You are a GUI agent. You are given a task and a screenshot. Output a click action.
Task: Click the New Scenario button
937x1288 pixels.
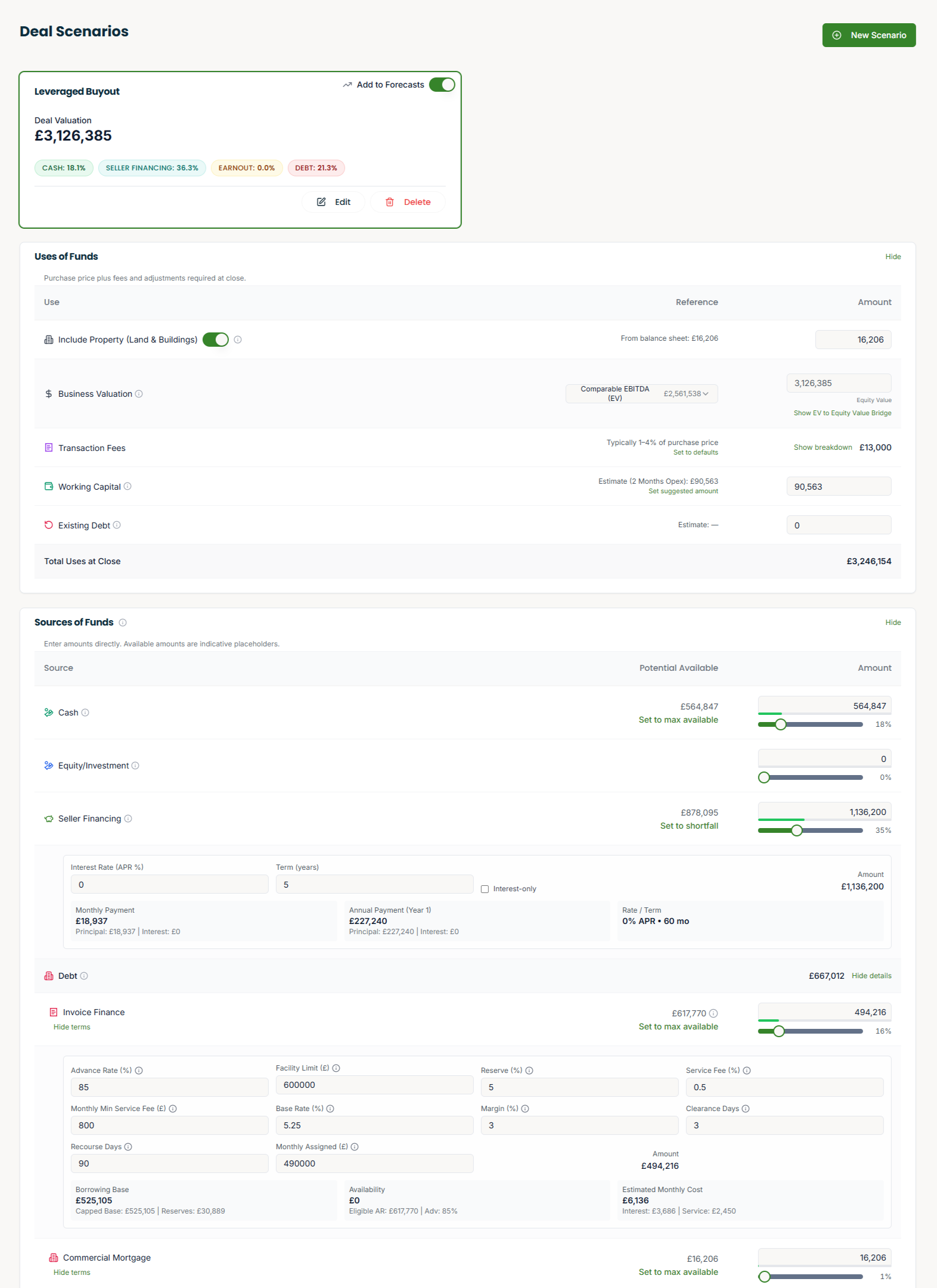pyautogui.click(x=868, y=35)
